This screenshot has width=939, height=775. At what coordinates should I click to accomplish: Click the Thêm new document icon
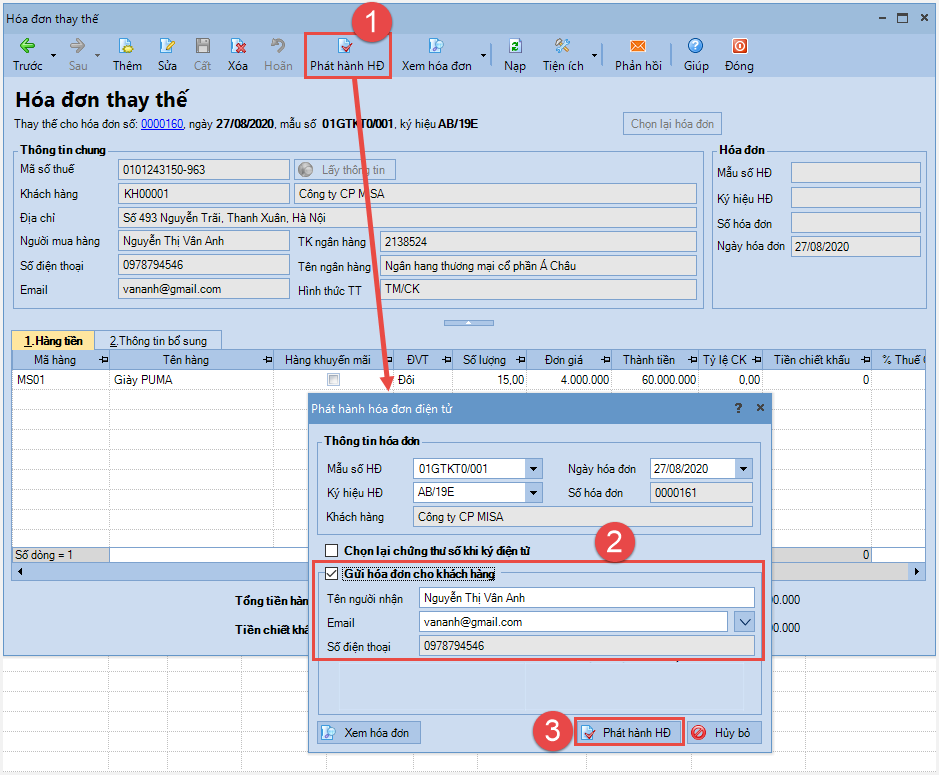tap(126, 46)
